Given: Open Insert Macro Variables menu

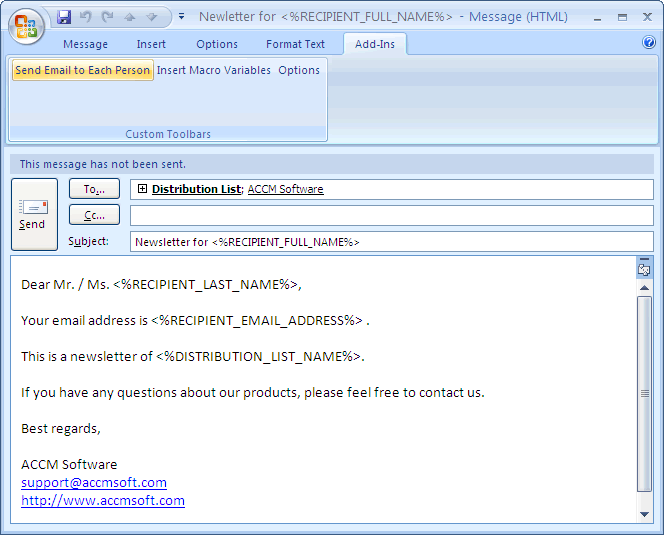Looking at the screenshot, I should tap(213, 70).
